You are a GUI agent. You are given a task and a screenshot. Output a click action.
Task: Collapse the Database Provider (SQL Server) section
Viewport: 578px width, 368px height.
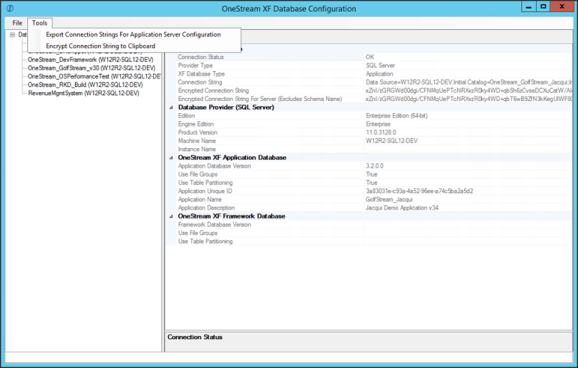171,107
